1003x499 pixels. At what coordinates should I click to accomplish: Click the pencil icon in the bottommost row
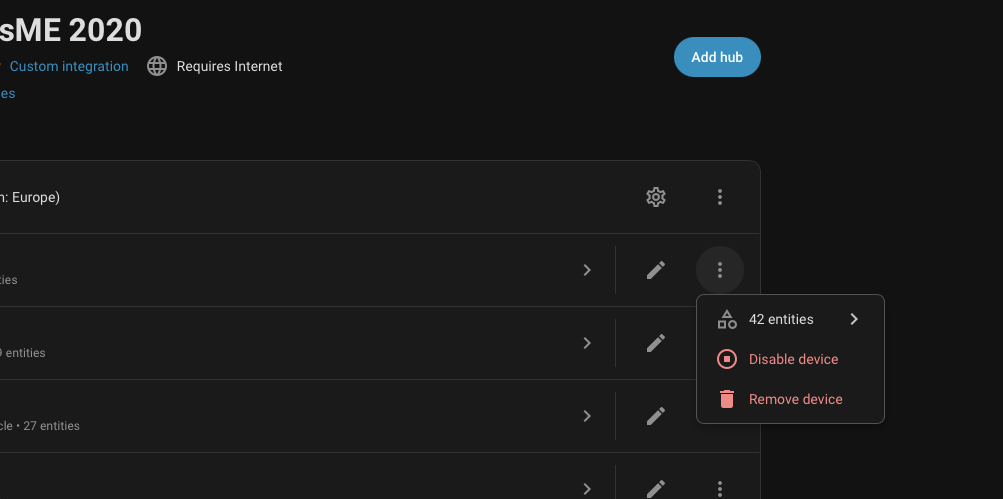click(x=656, y=488)
